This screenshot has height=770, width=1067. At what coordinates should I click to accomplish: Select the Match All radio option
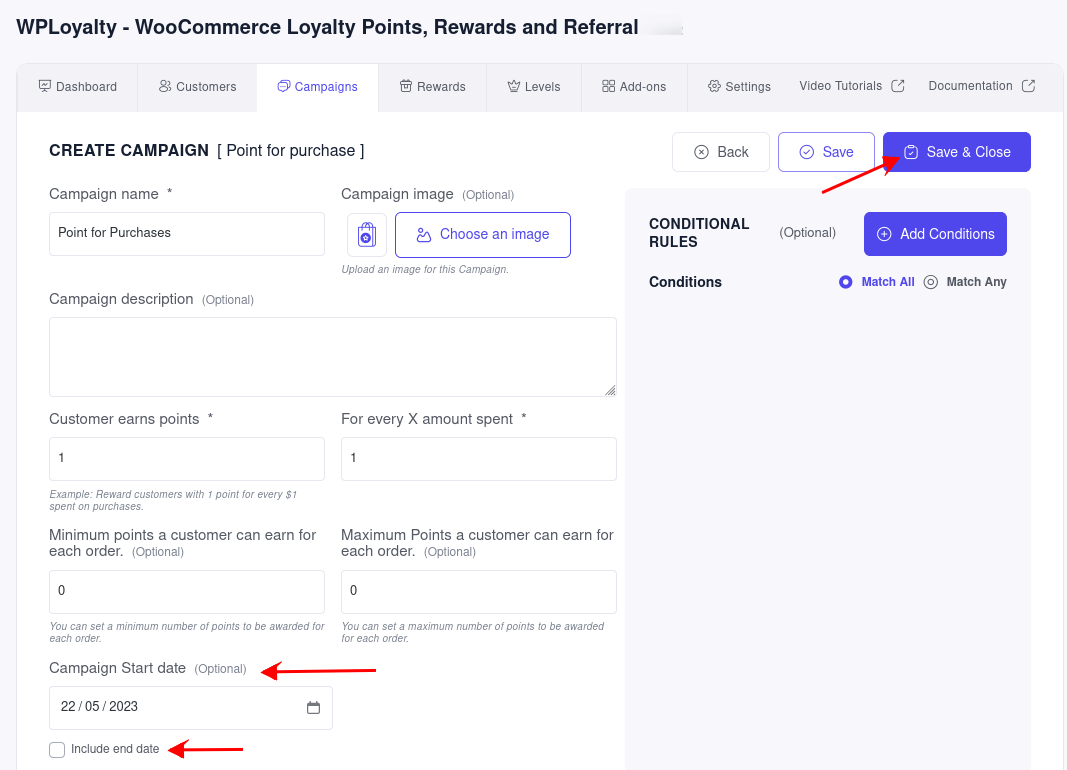845,282
